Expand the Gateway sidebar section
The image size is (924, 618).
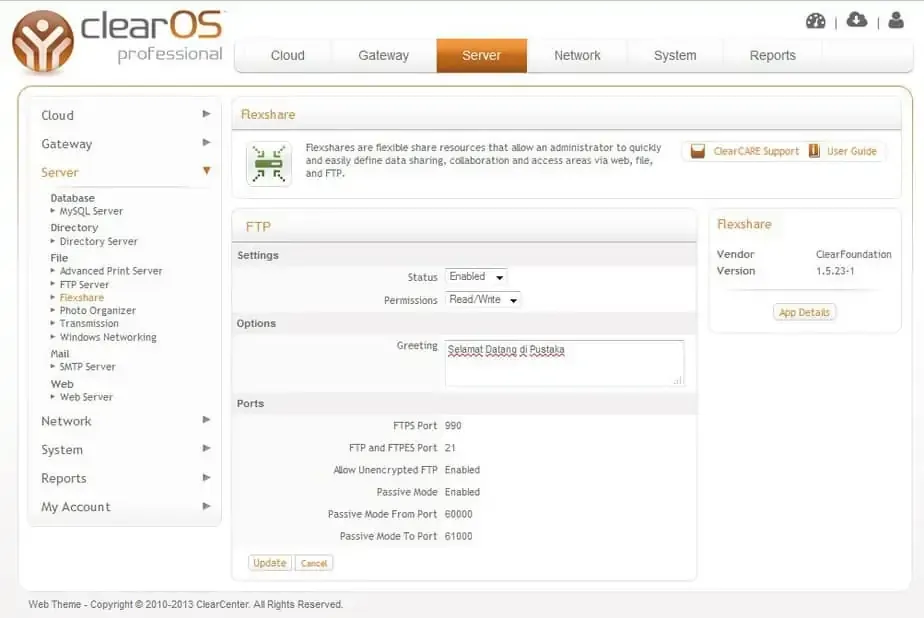[206, 143]
